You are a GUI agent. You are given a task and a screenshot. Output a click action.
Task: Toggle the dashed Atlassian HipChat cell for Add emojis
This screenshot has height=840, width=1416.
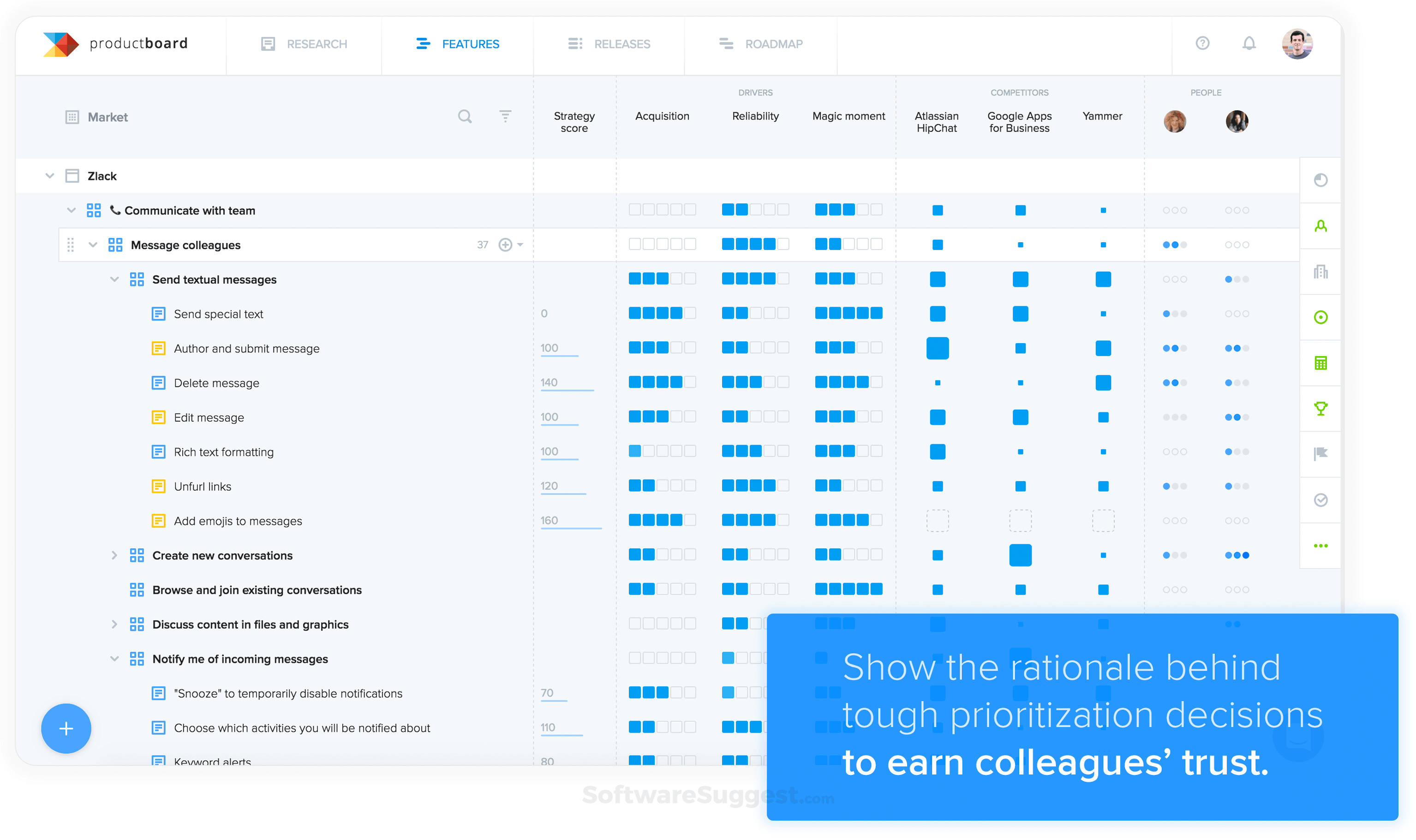(938, 520)
